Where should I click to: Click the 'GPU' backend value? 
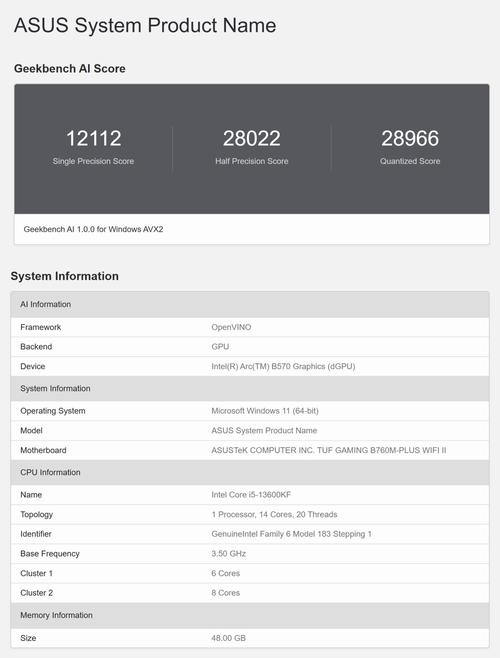click(x=220, y=347)
